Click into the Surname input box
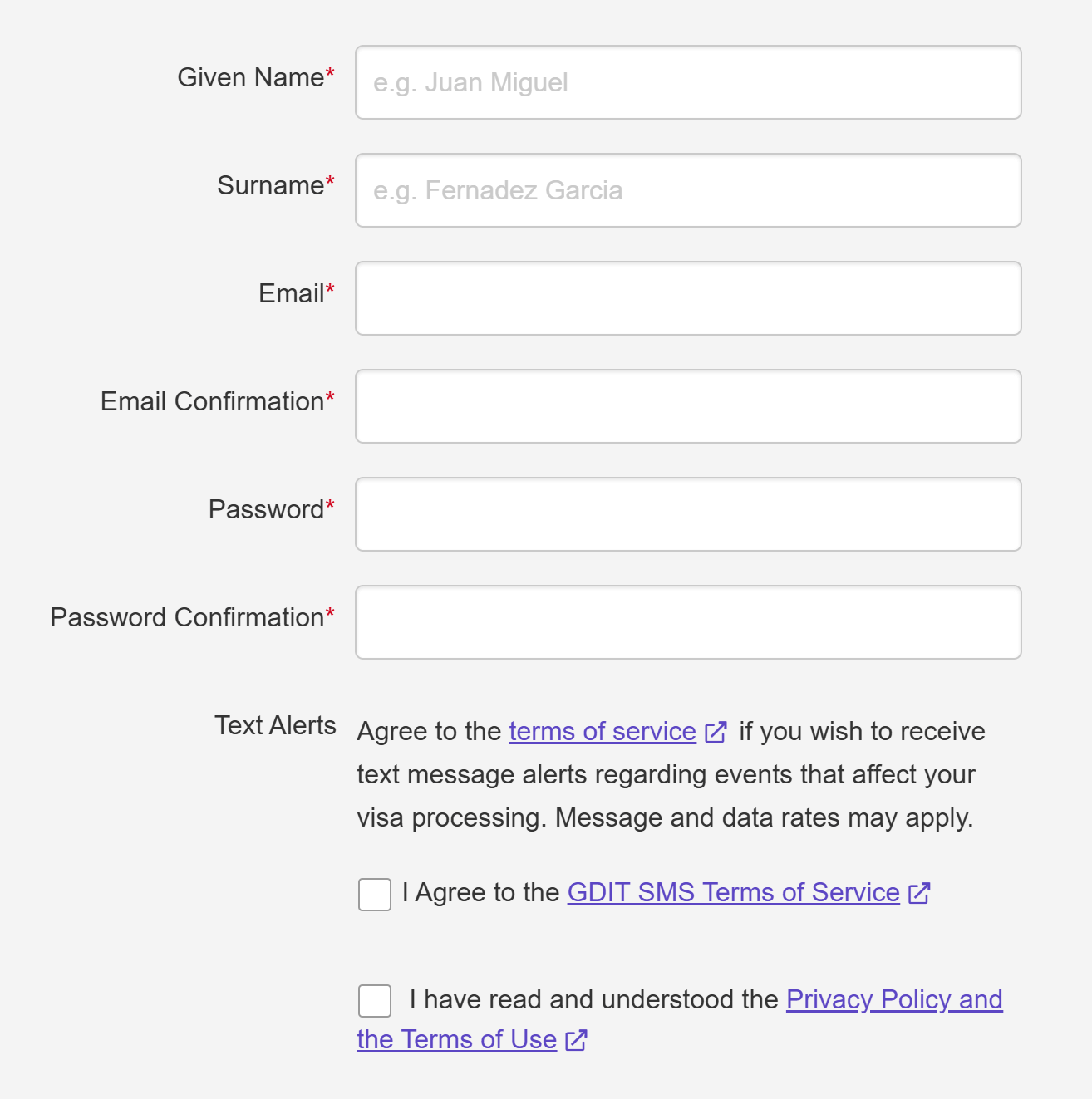The width and height of the screenshot is (1092, 1099). (688, 190)
